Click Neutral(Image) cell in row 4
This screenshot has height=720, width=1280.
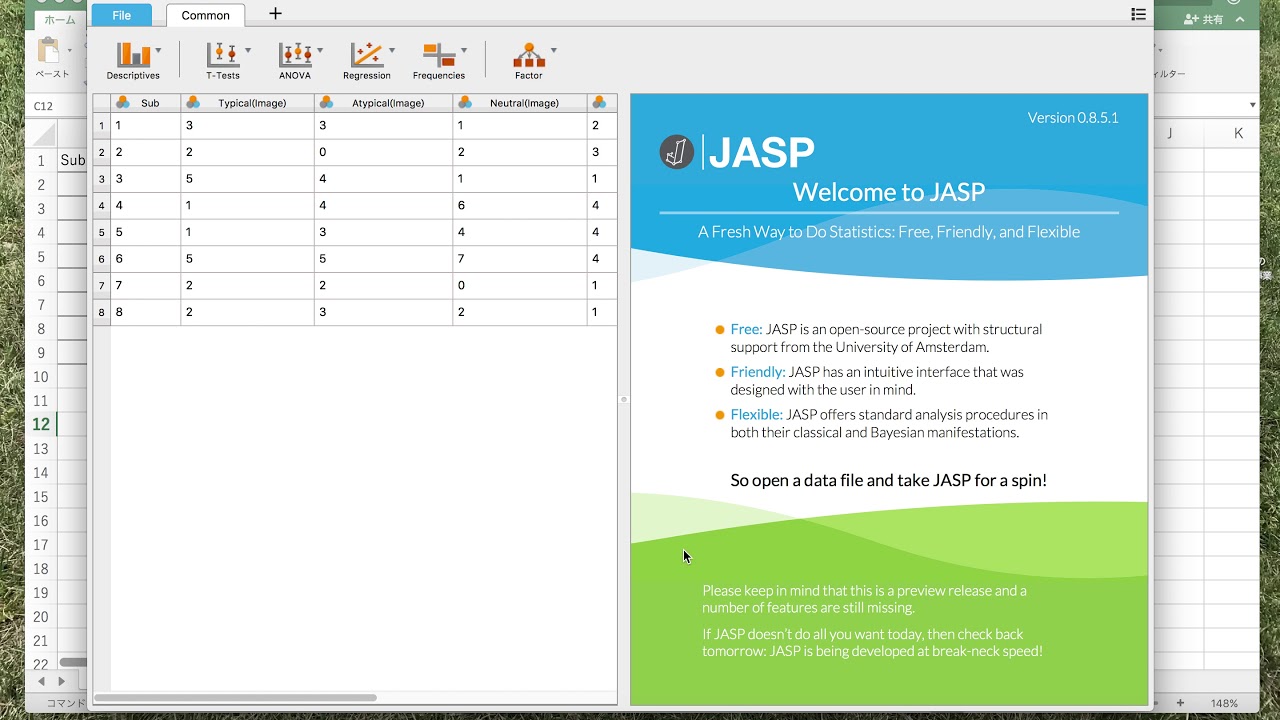click(x=520, y=206)
